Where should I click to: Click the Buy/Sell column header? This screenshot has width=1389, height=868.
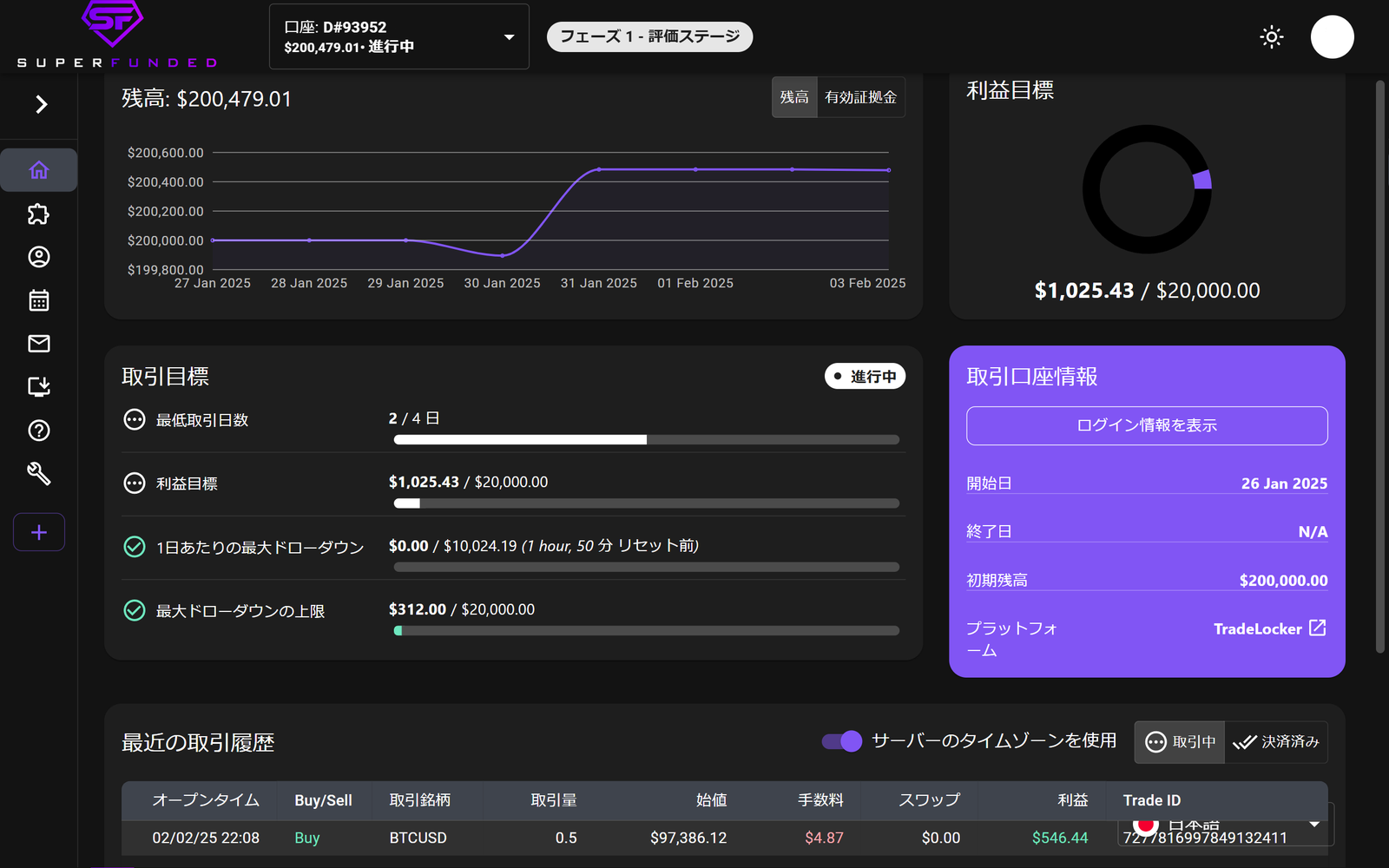[323, 800]
